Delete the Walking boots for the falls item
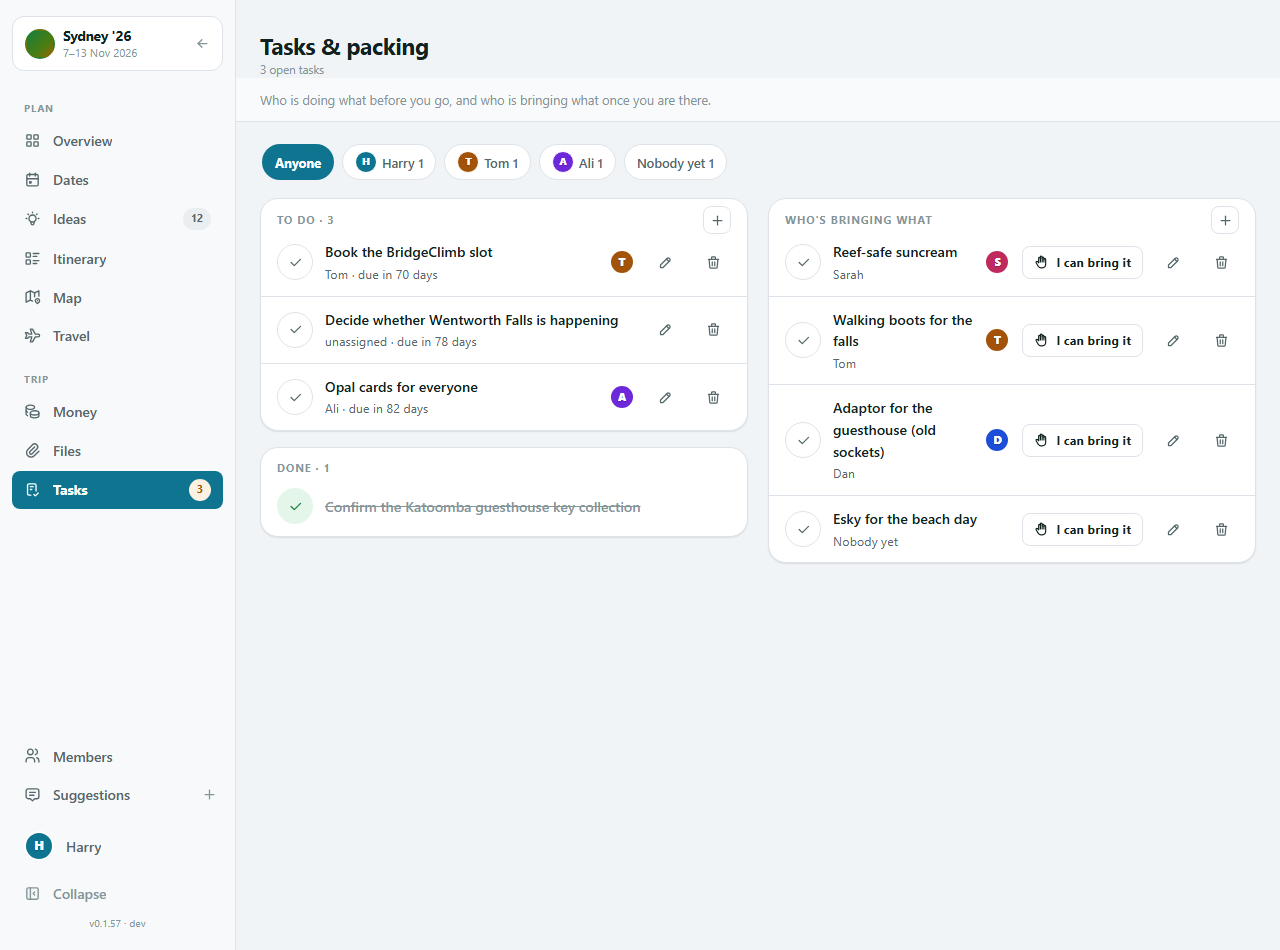Image resolution: width=1280 pixels, height=950 pixels. [x=1221, y=341]
